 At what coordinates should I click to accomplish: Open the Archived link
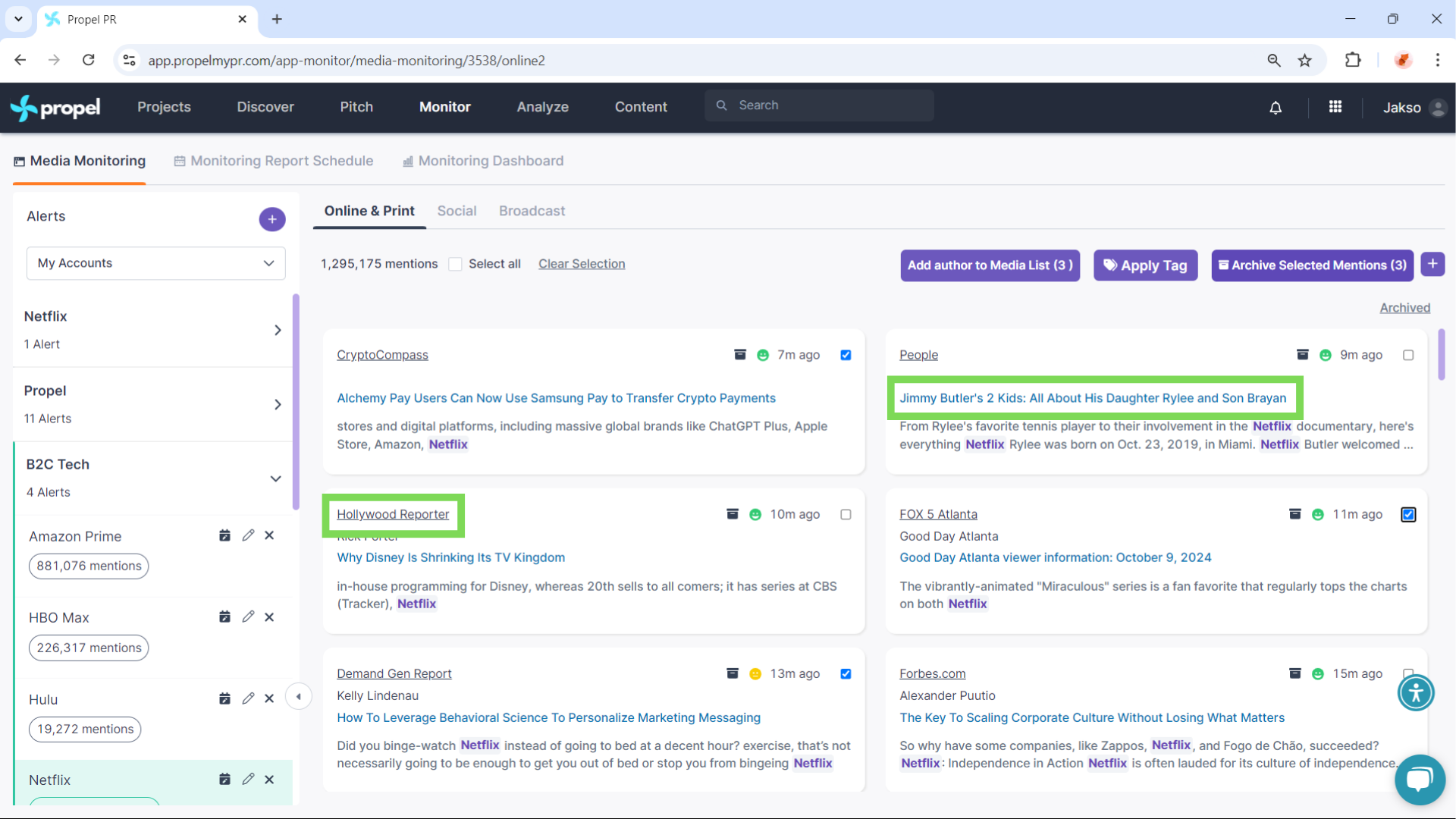coord(1404,308)
